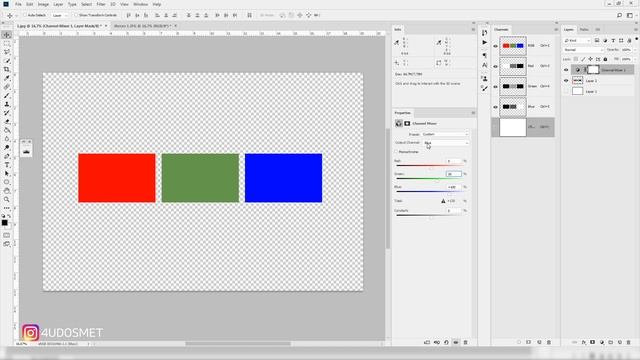Image resolution: width=640 pixels, height=360 pixels.
Task: Open the Character panel icon in dock
Action: (x=484, y=65)
